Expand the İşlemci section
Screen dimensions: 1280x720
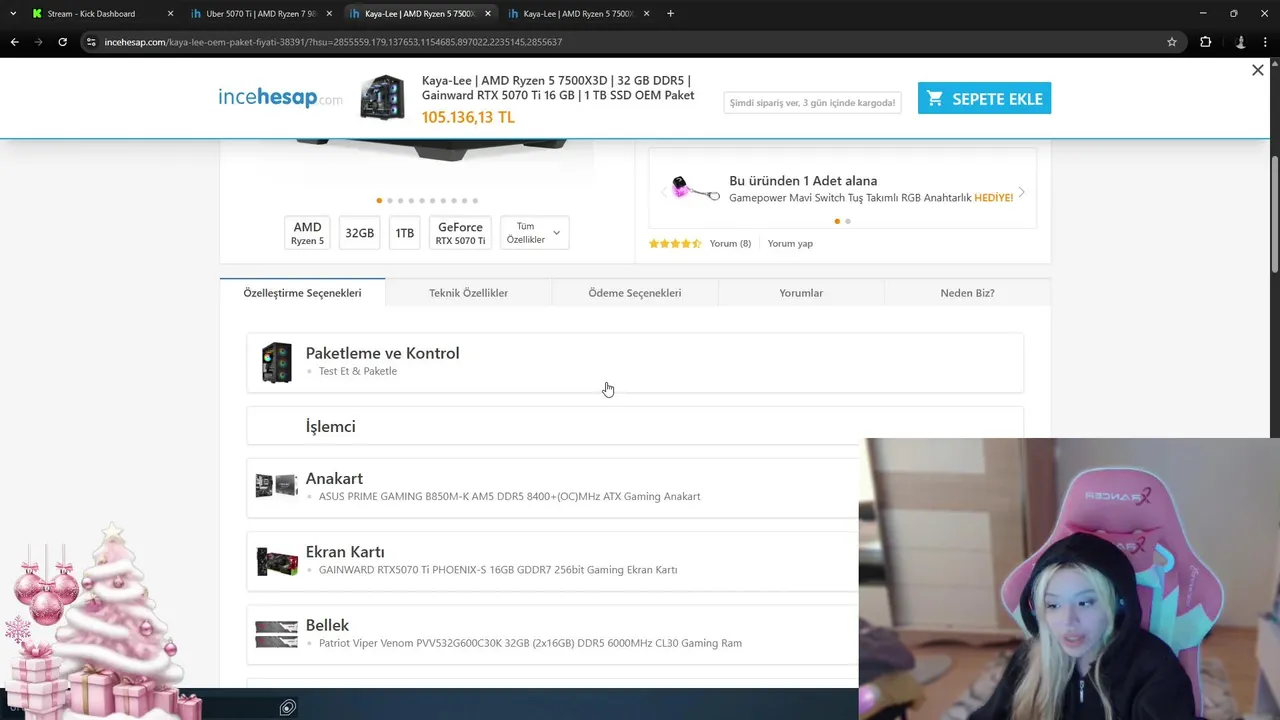[635, 426]
